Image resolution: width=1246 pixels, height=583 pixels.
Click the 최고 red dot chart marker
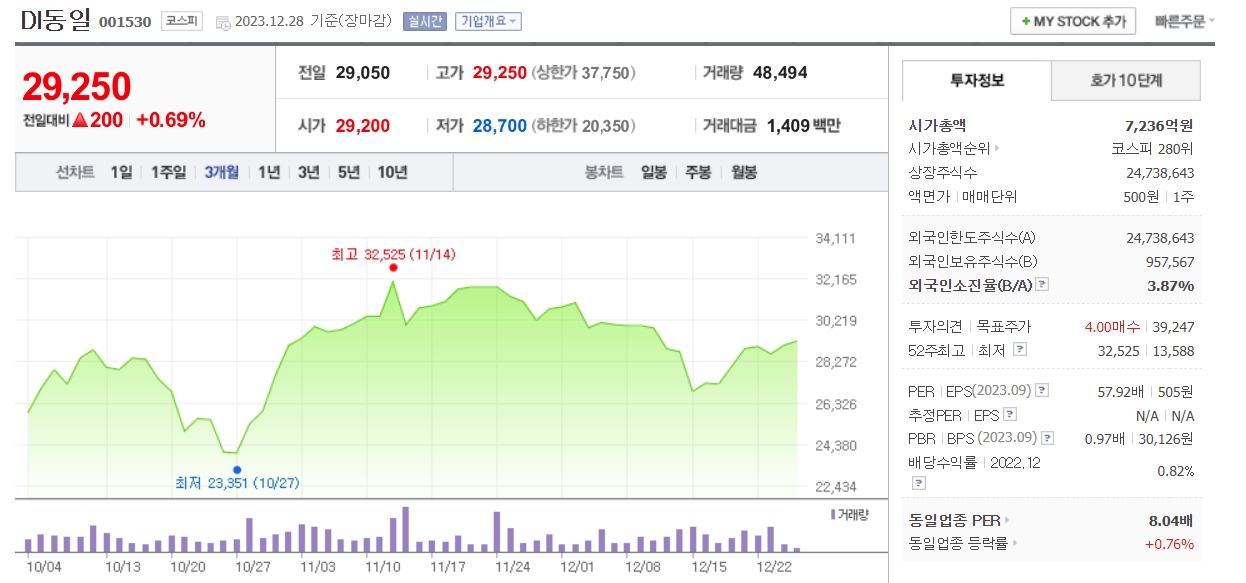(393, 267)
